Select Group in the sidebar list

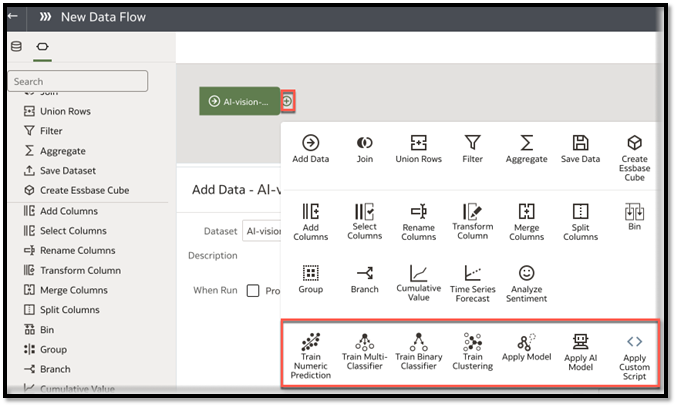tap(45, 350)
